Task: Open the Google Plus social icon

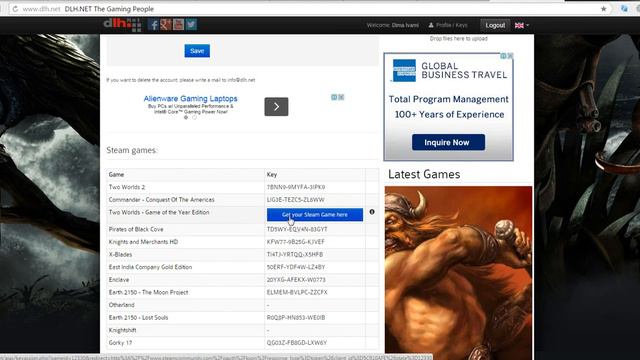Action: [166, 24]
